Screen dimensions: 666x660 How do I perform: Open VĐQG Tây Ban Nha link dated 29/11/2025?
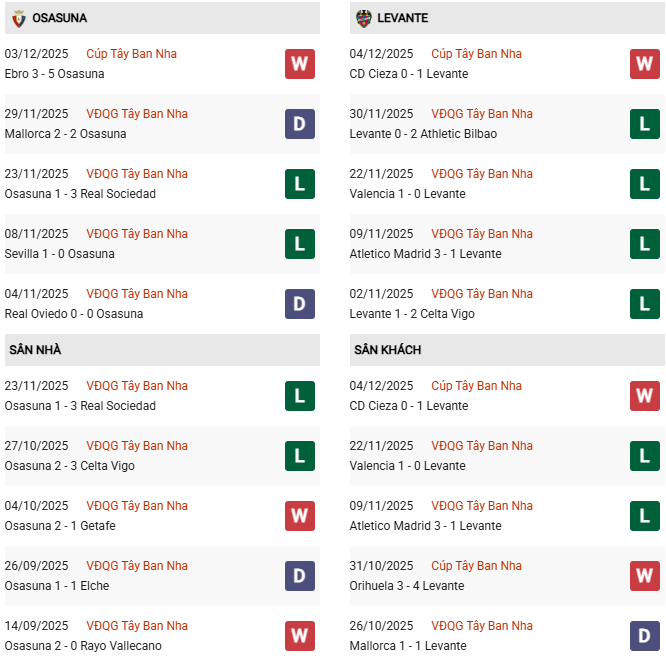point(137,114)
